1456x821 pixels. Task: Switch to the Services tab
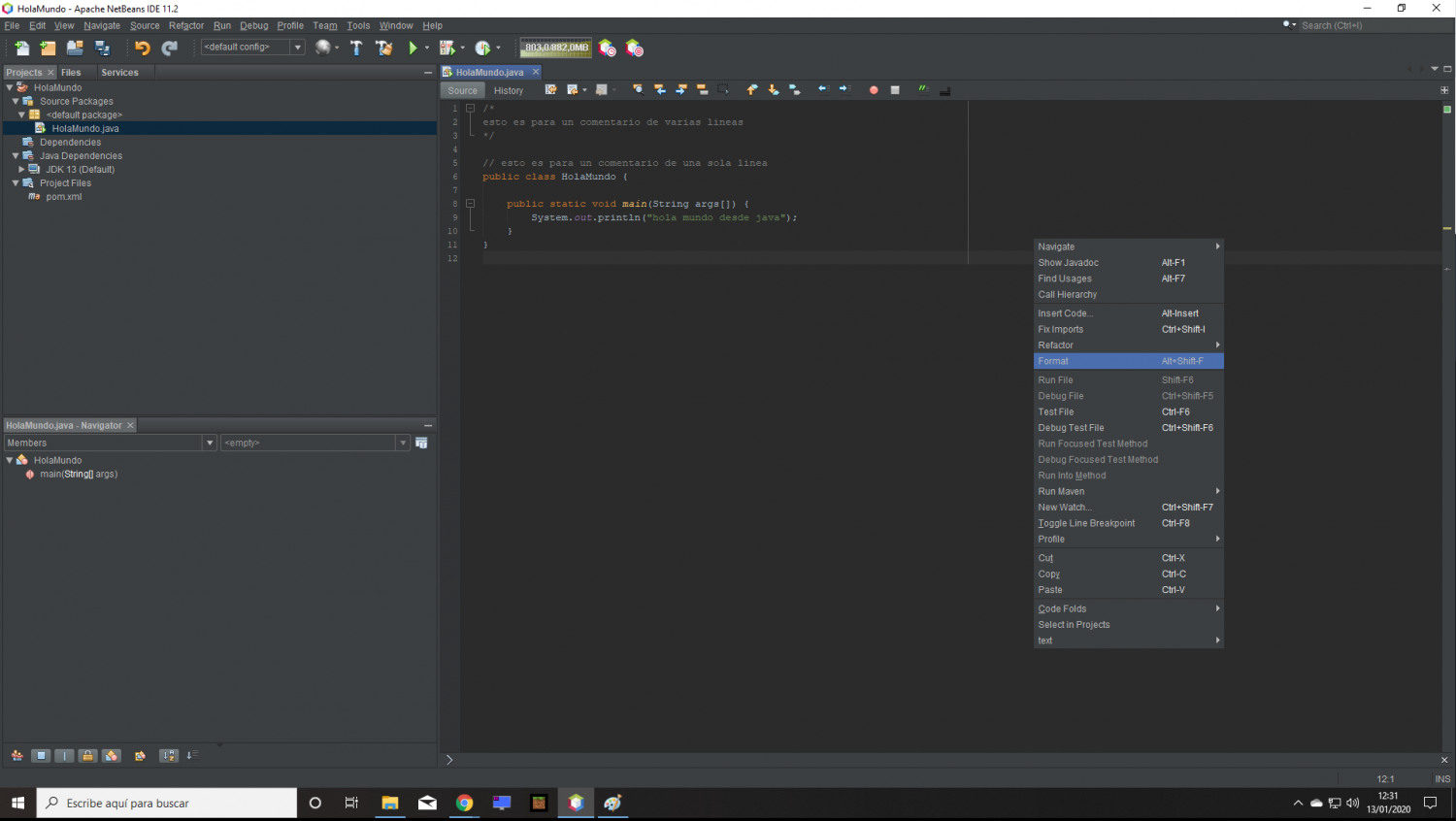click(119, 72)
